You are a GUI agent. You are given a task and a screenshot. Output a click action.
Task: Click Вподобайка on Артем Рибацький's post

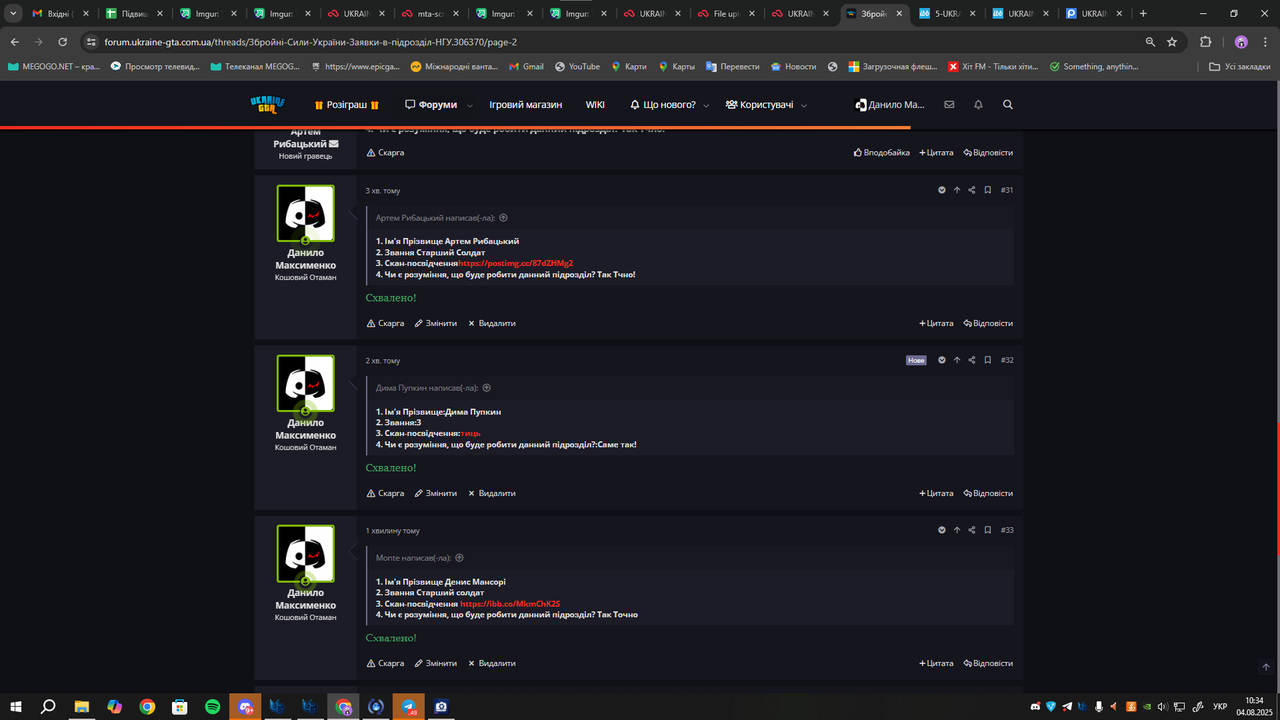pos(882,153)
